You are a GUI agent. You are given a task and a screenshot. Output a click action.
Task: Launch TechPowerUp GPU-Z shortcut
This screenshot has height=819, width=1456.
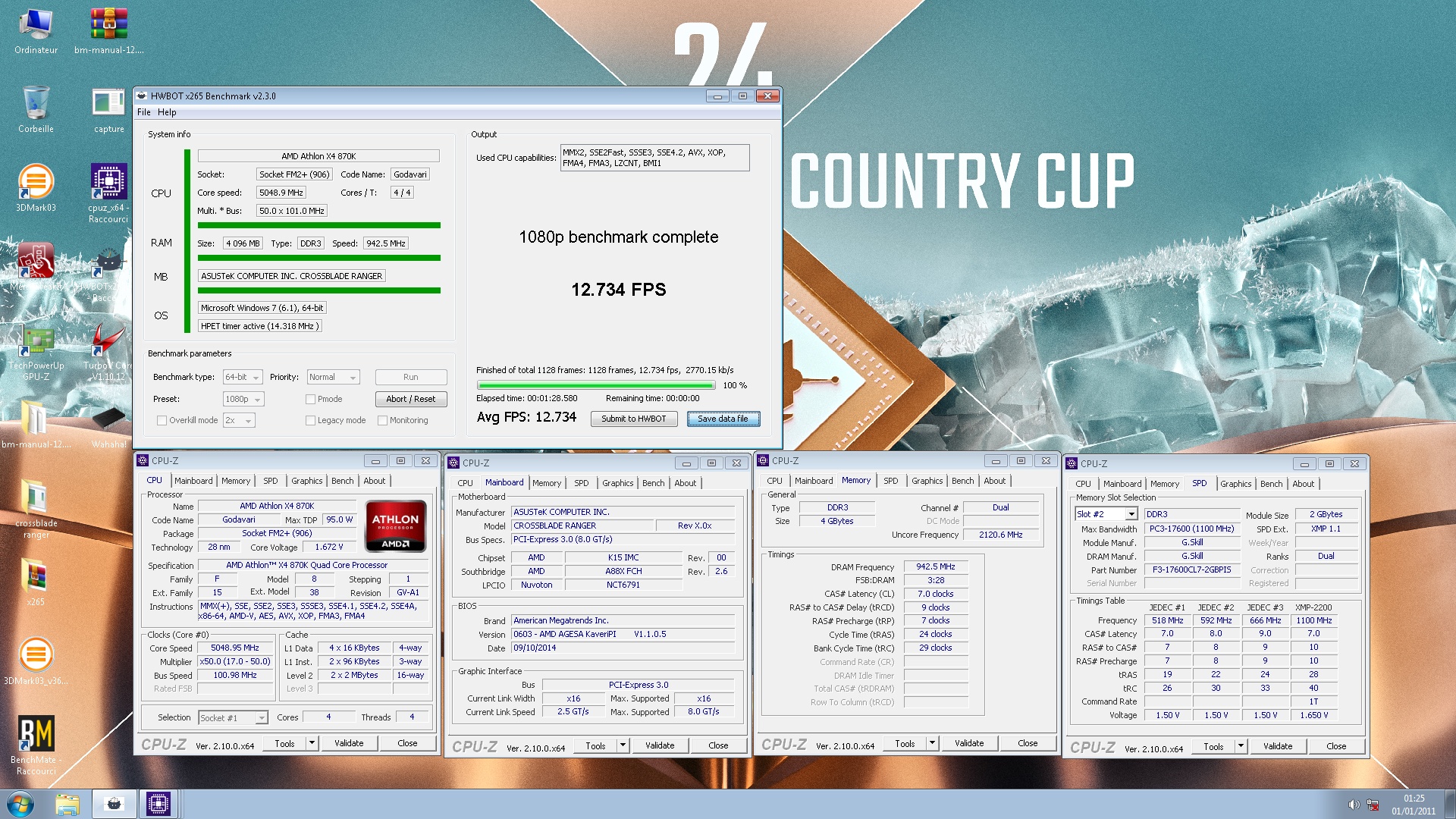pos(36,353)
